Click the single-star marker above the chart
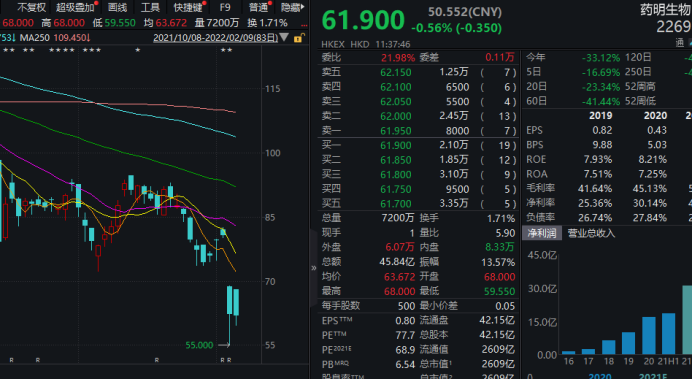Screen dimensions: 693x379 tap(138, 50)
